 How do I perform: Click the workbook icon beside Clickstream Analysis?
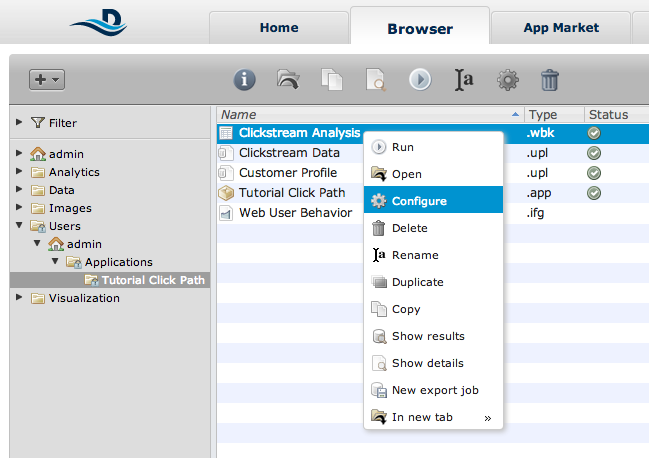tap(226, 133)
